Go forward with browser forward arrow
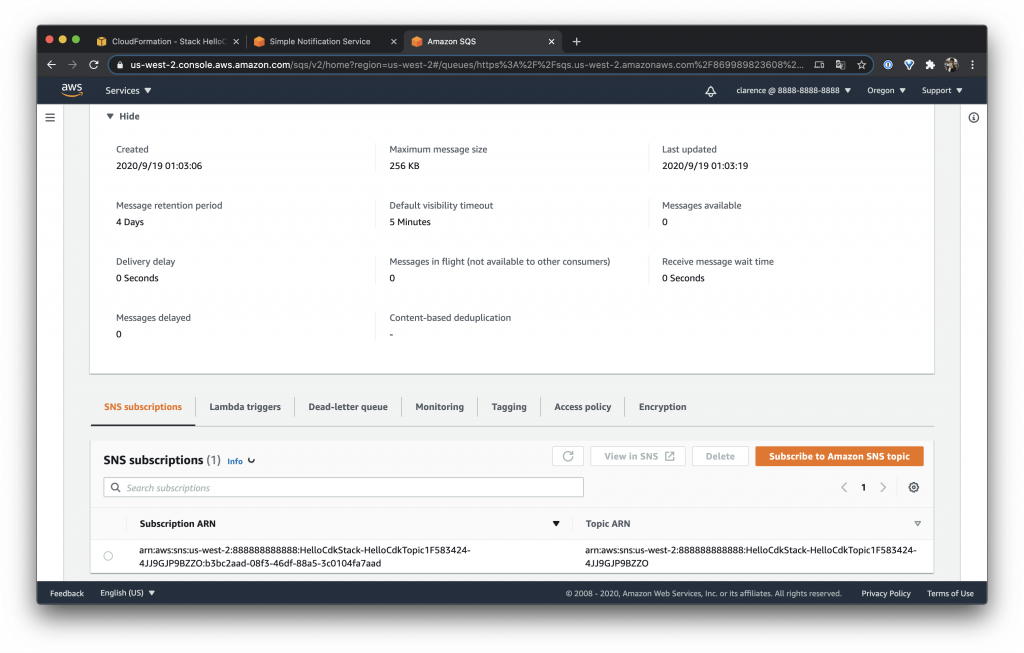 [72, 65]
